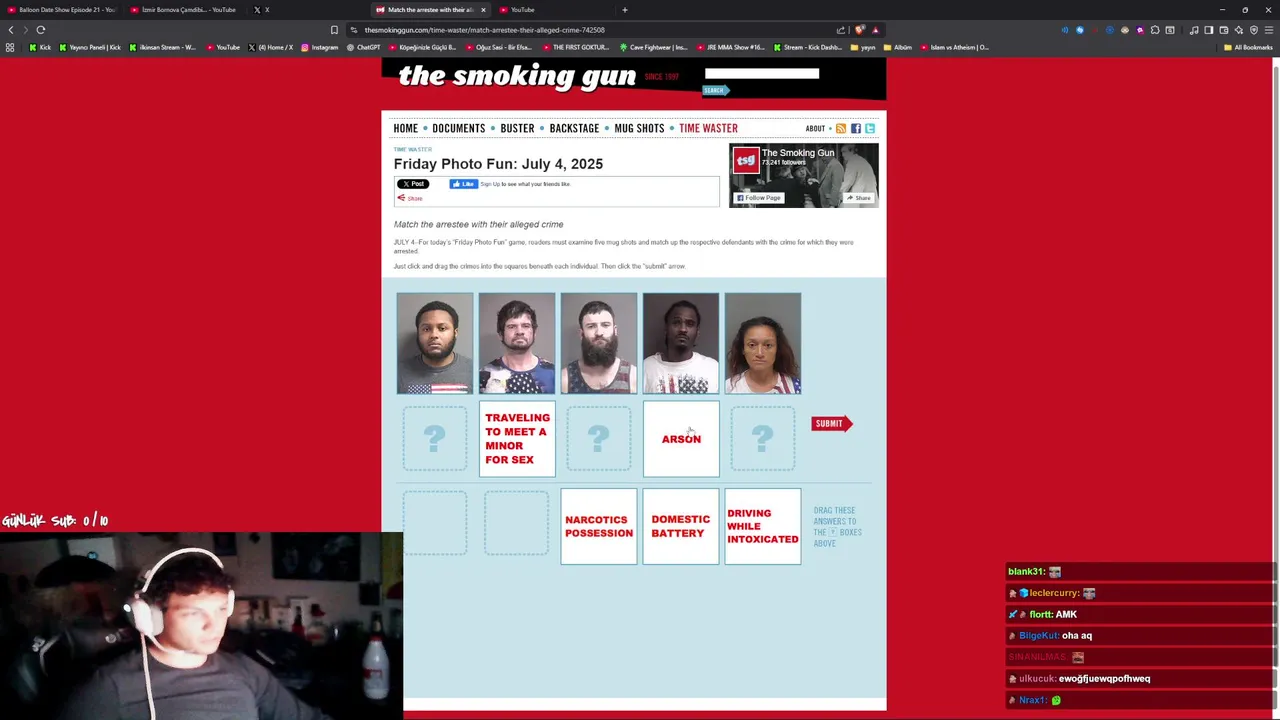The image size is (1280, 720).
Task: Click the Facebook Like button
Action: 463,184
